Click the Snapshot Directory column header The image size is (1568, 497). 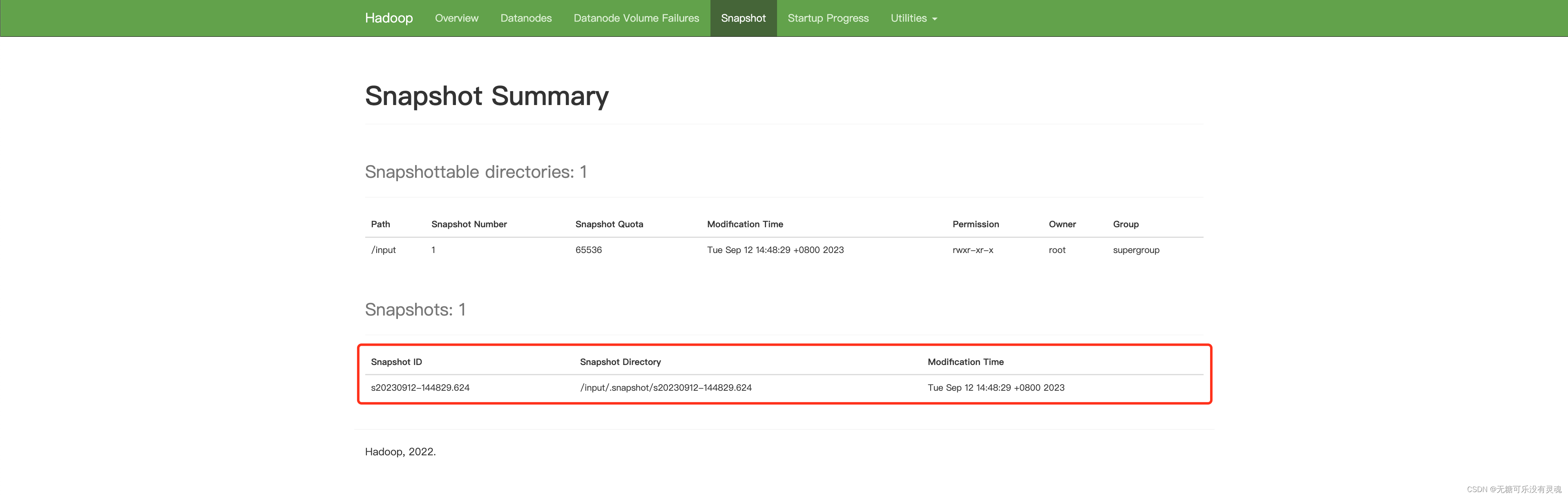pos(620,362)
